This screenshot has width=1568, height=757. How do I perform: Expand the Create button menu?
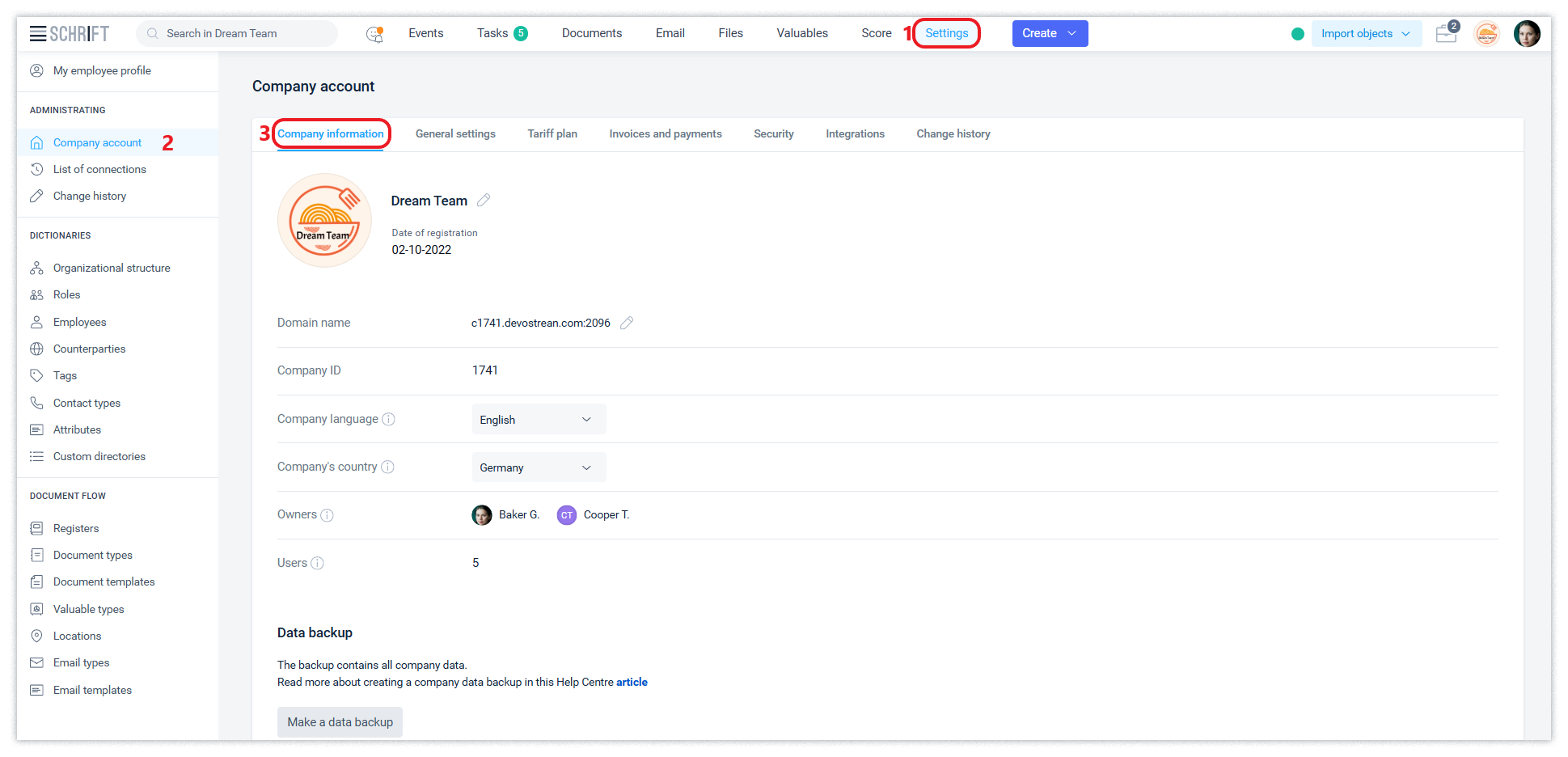click(x=1050, y=33)
